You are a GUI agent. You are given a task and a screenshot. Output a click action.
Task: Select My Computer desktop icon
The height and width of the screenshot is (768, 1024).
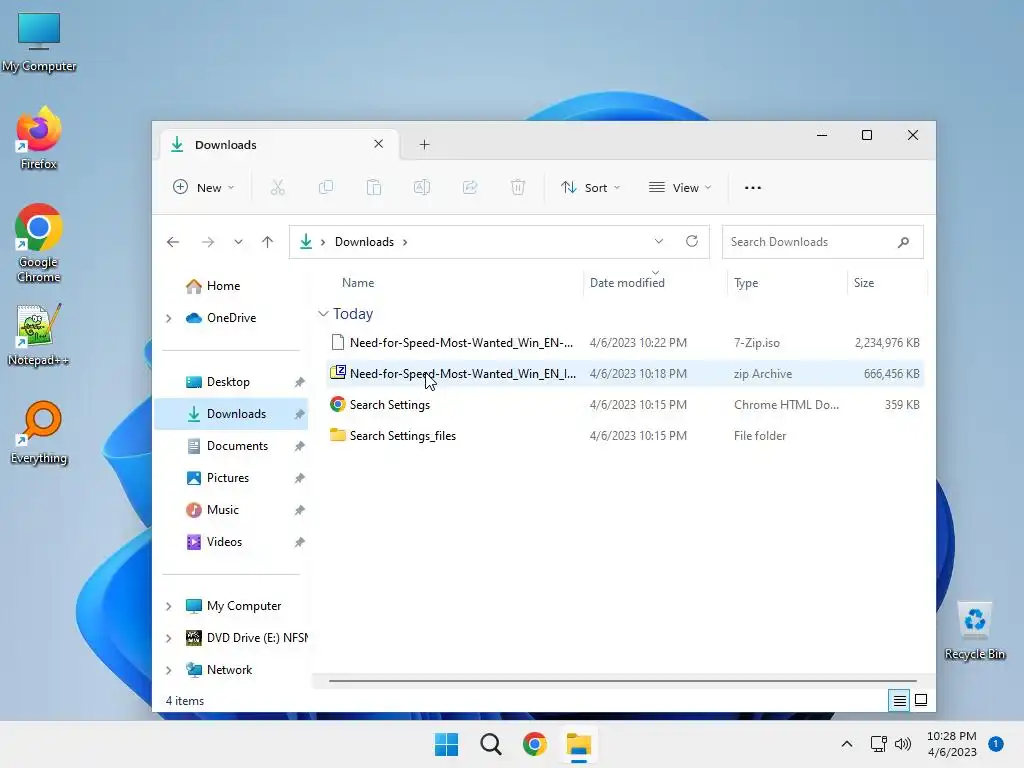click(39, 42)
